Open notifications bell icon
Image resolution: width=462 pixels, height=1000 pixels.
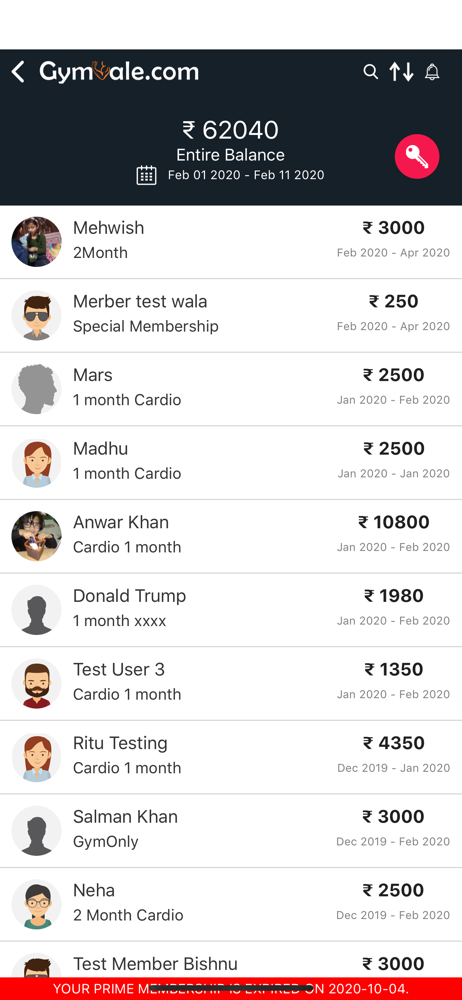(433, 71)
